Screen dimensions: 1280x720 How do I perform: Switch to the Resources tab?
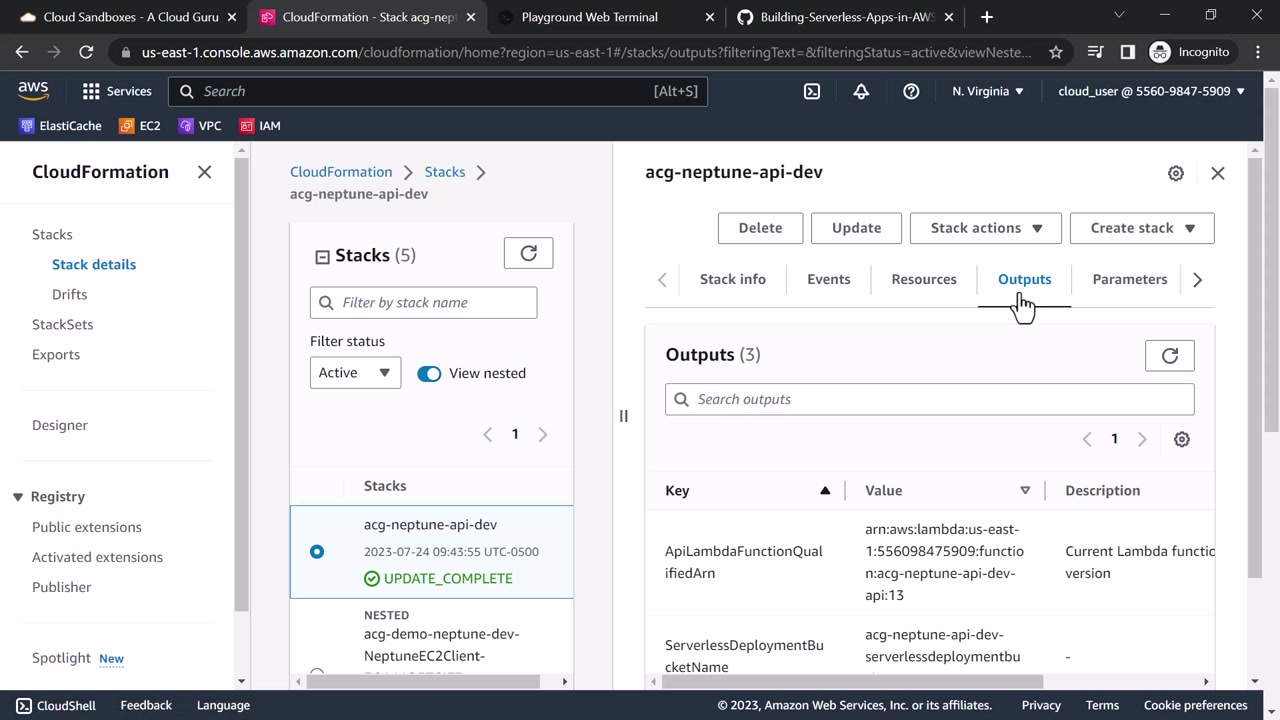point(923,279)
